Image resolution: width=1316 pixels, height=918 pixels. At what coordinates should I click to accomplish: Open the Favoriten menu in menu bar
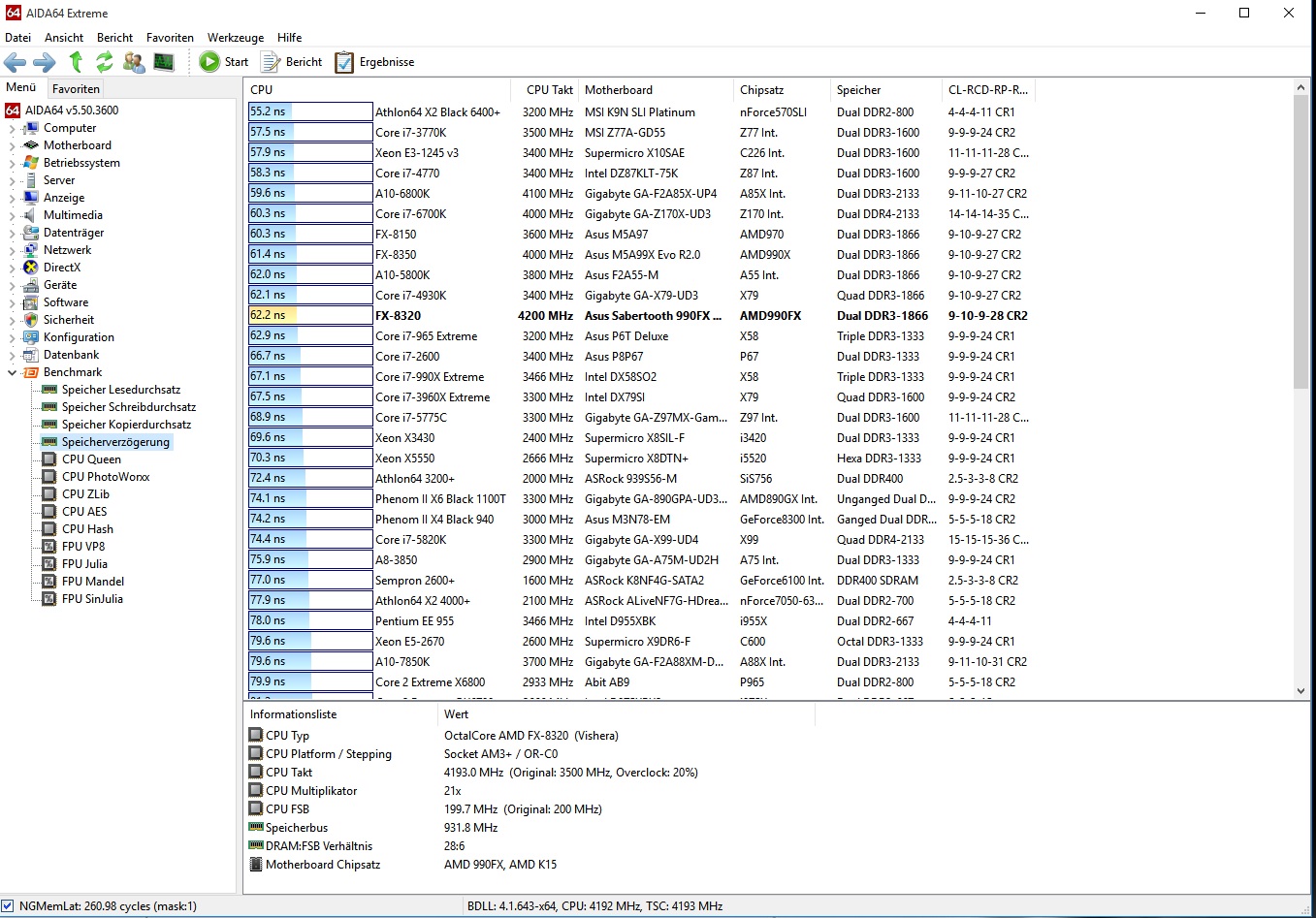click(170, 38)
